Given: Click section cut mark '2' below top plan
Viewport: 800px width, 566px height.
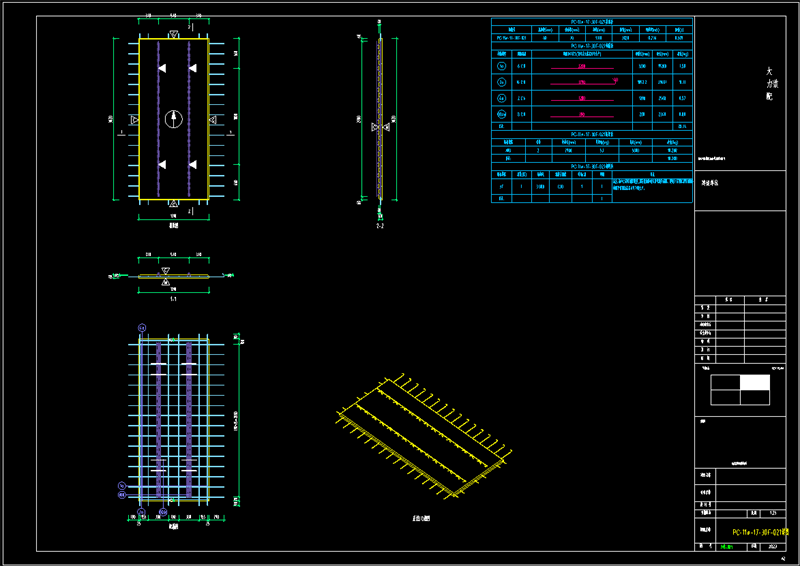Looking at the screenshot, I should point(190,211).
